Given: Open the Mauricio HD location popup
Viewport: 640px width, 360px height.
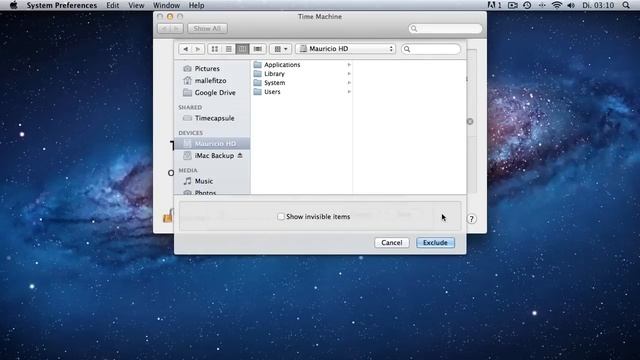Looking at the screenshot, I should click(345, 49).
